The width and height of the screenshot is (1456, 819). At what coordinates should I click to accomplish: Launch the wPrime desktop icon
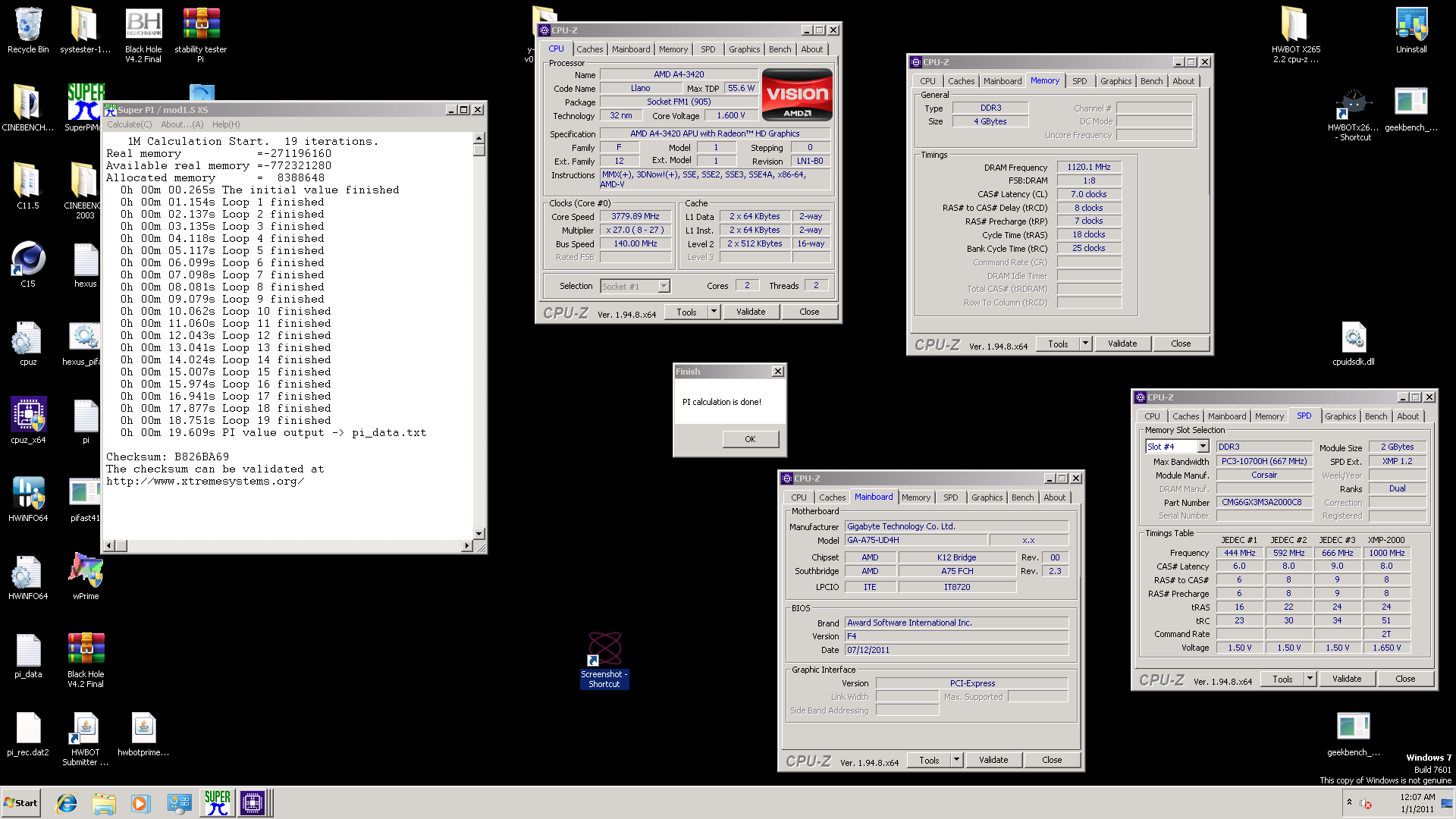(86, 576)
